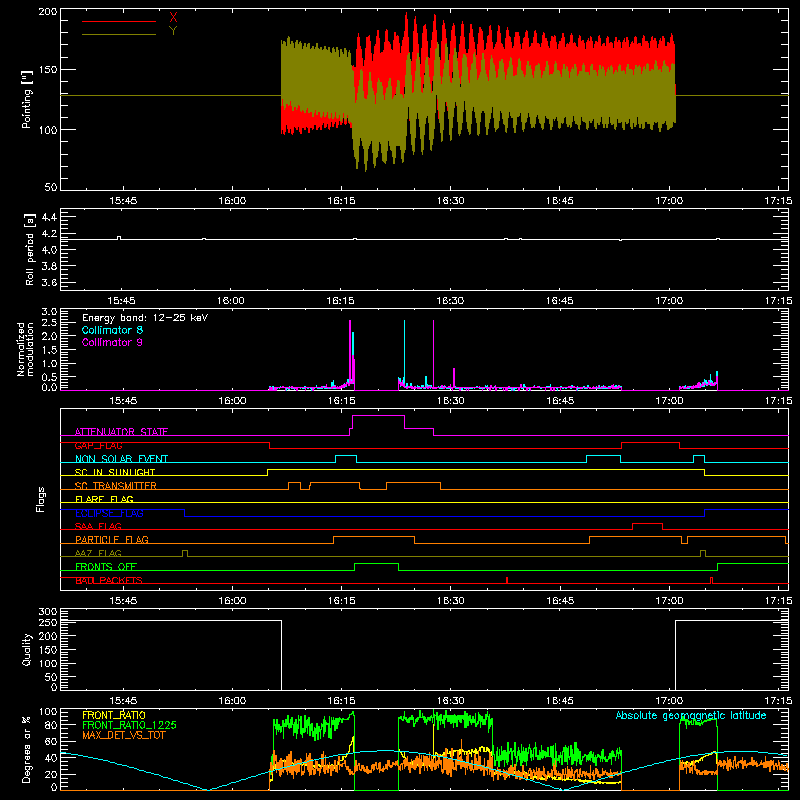Click the olive Y legend line sample
Viewport: 800px width, 800px height.
coord(119,34)
